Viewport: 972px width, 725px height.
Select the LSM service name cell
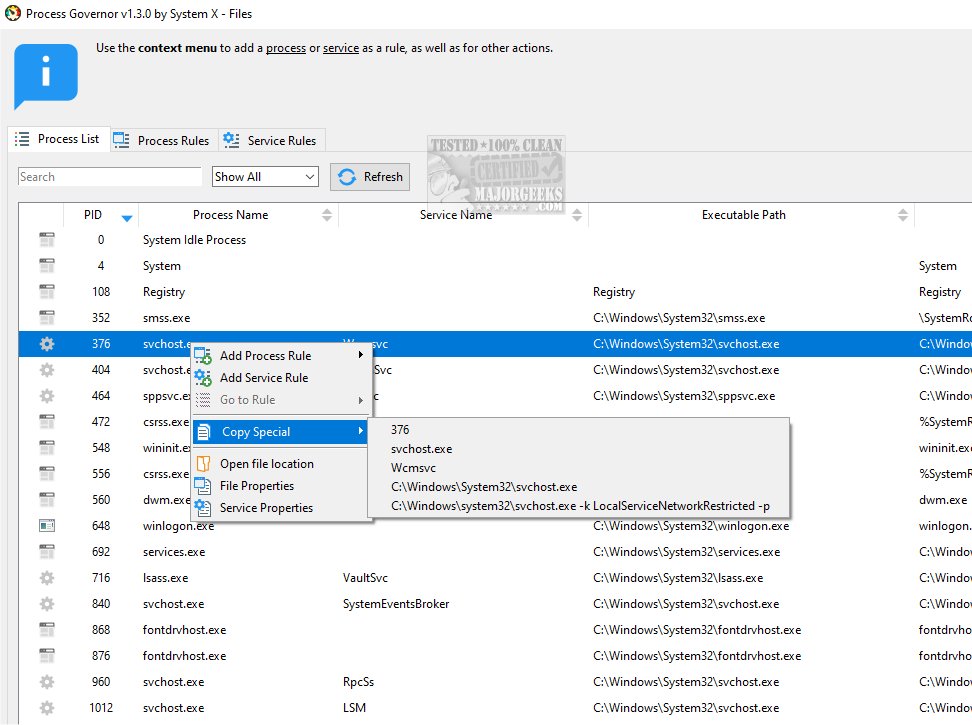(x=354, y=708)
